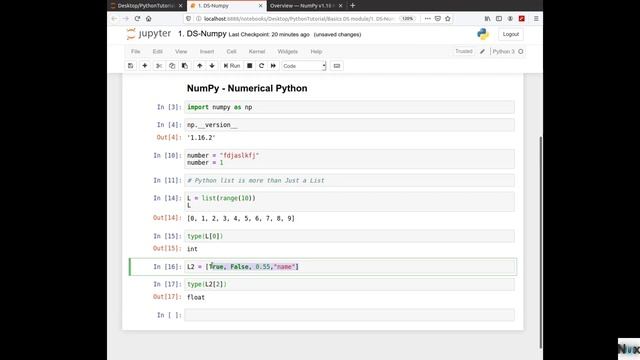The height and width of the screenshot is (360, 640).
Task: Click the notebook vertical scrollbar
Action: [541, 241]
